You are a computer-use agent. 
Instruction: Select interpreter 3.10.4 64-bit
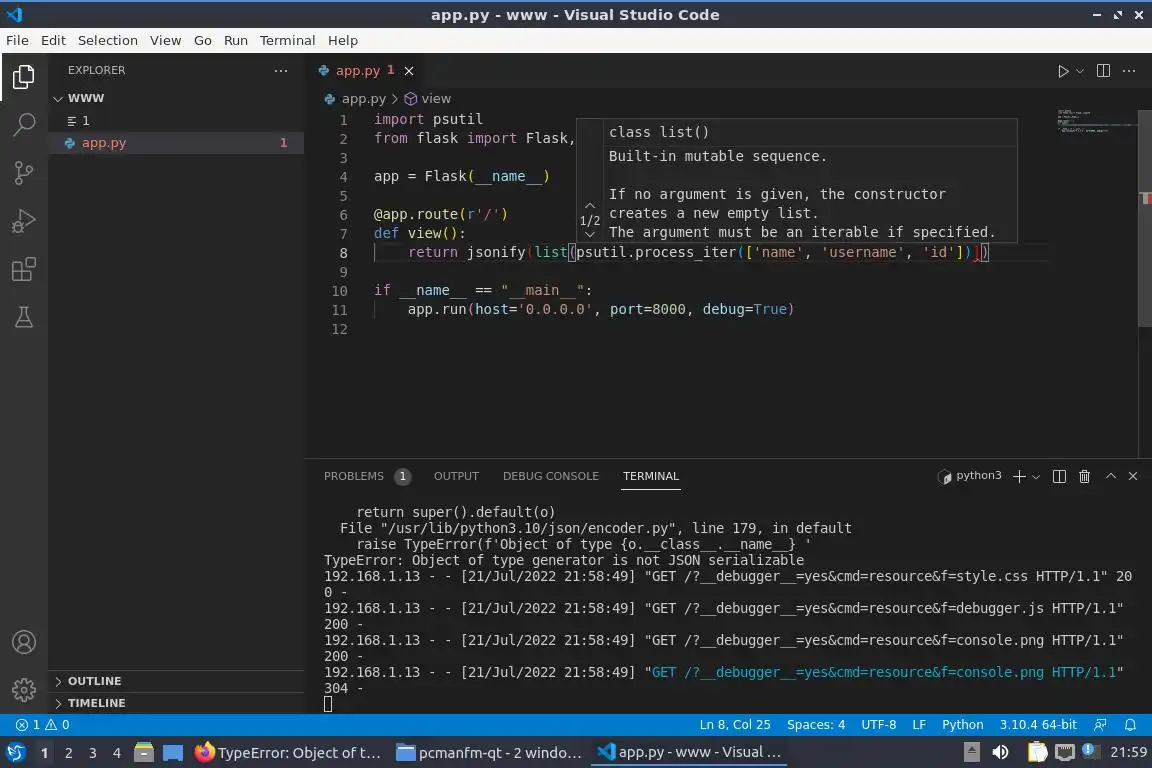(1037, 725)
